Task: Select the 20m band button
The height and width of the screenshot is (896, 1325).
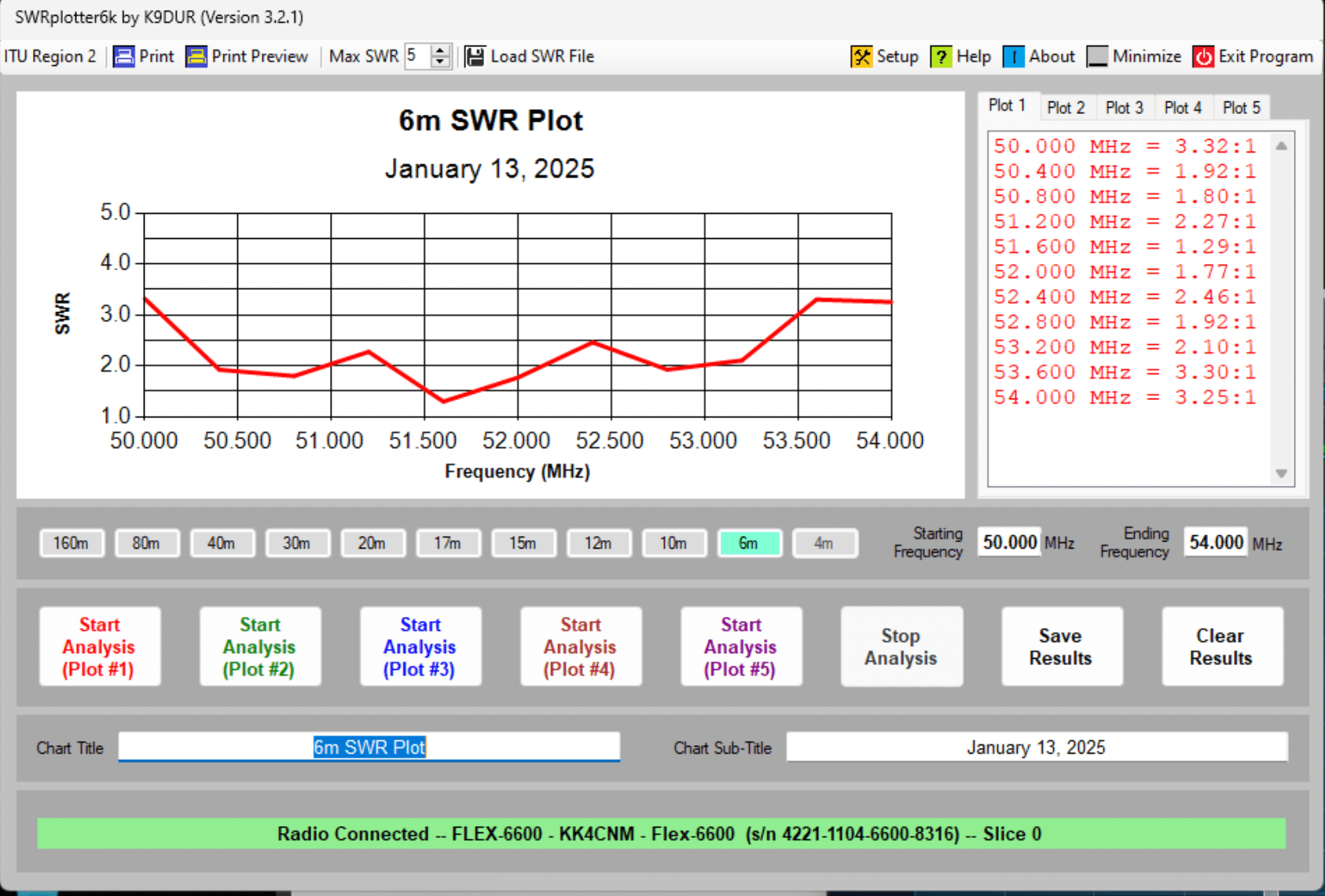Action: (373, 543)
